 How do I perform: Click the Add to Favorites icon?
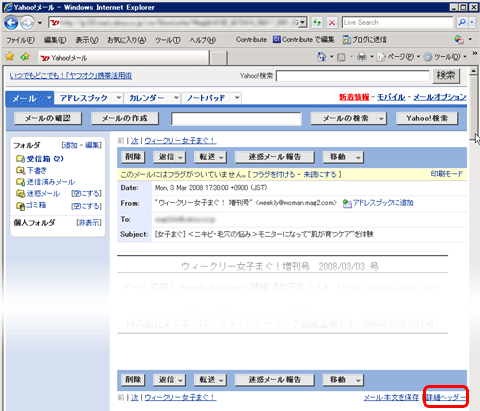click(25, 57)
